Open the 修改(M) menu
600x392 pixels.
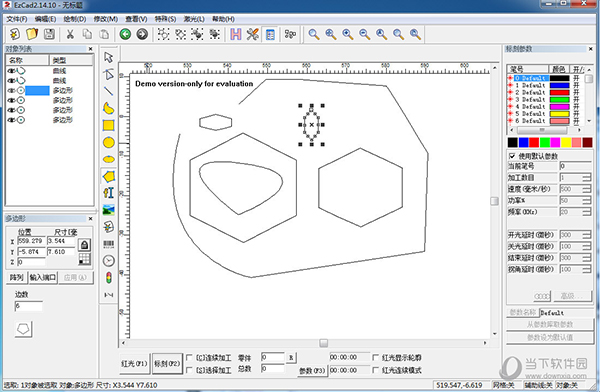(x=106, y=19)
